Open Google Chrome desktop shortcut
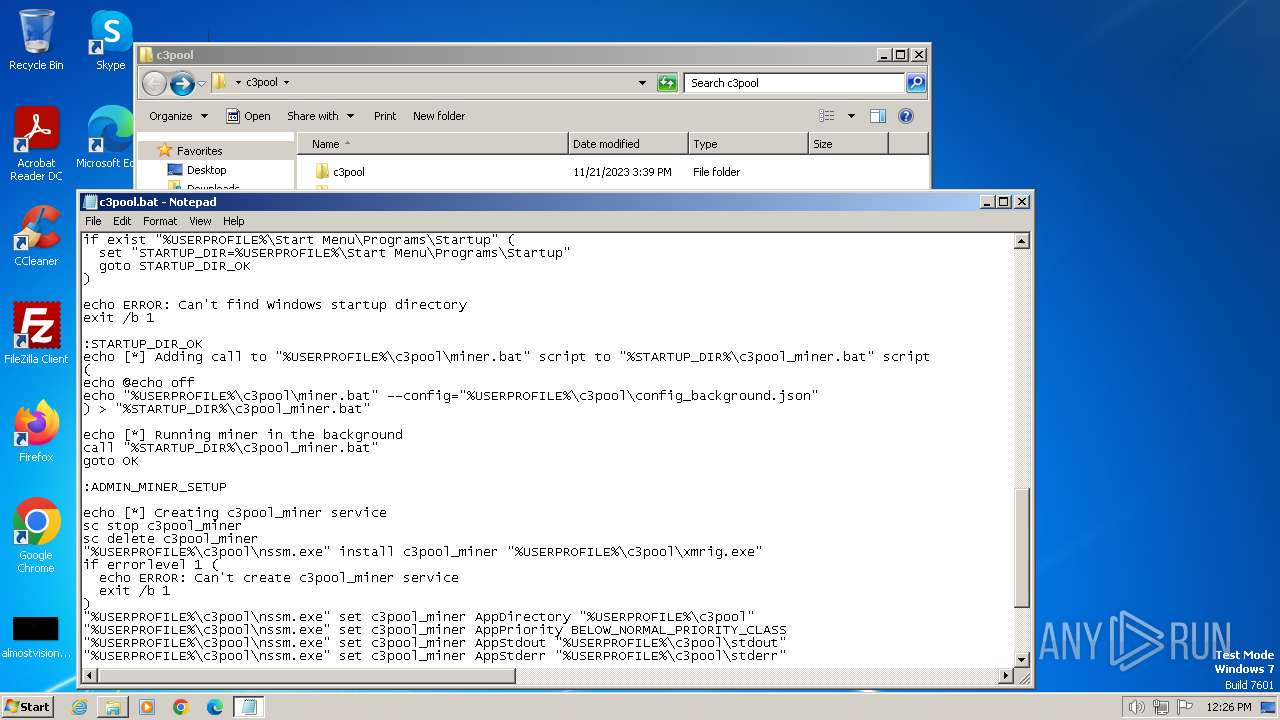The image size is (1280, 720). (x=36, y=536)
